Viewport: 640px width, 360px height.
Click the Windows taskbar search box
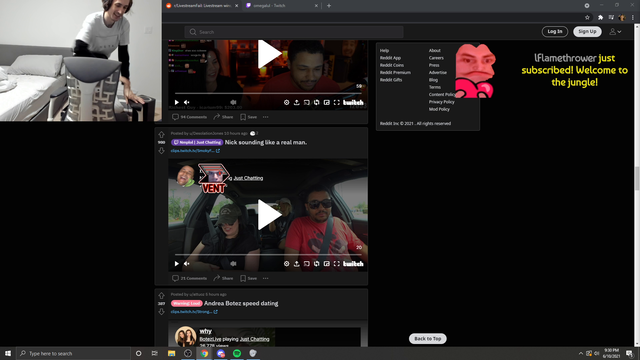73,353
